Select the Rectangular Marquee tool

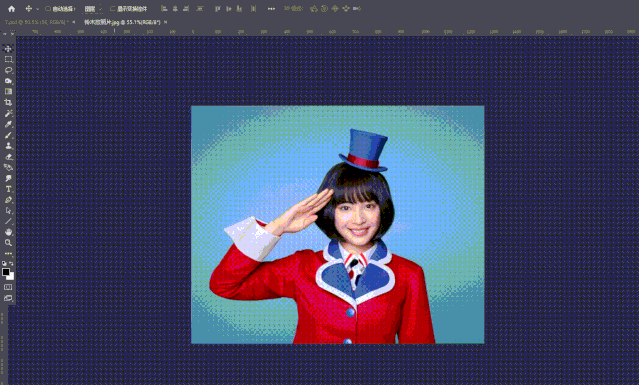(x=8, y=59)
